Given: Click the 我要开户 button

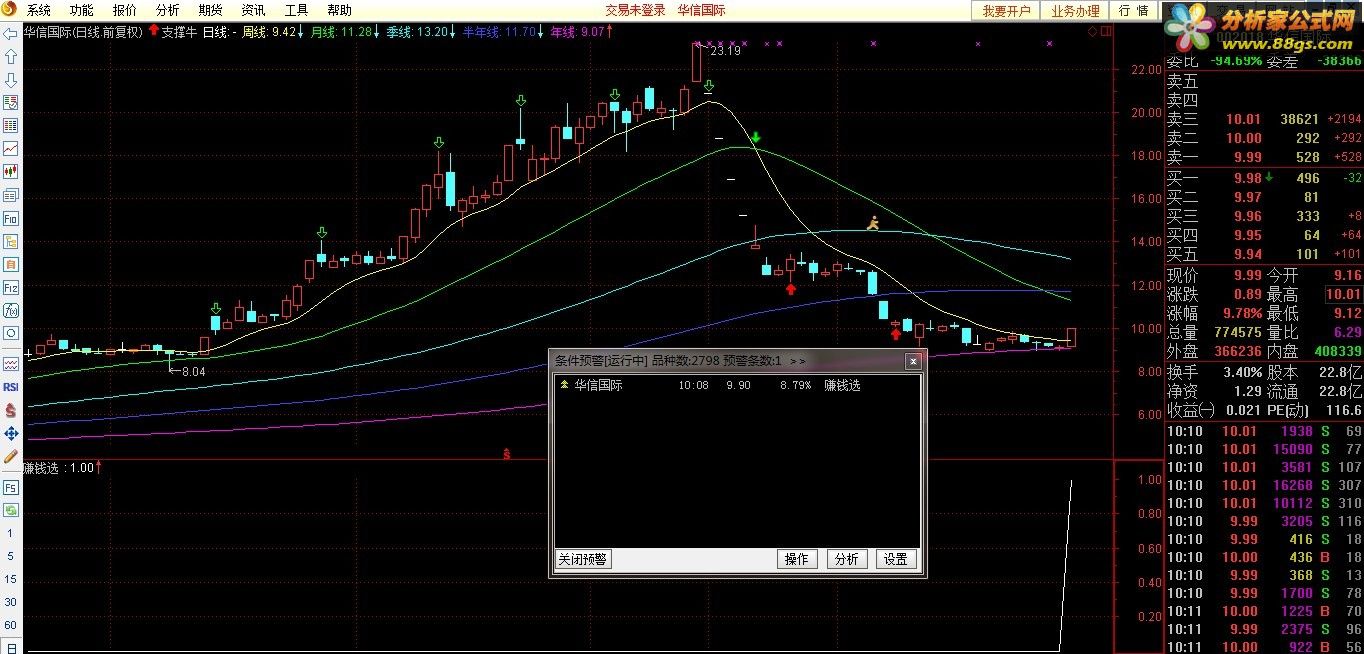Looking at the screenshot, I should [x=1006, y=10].
